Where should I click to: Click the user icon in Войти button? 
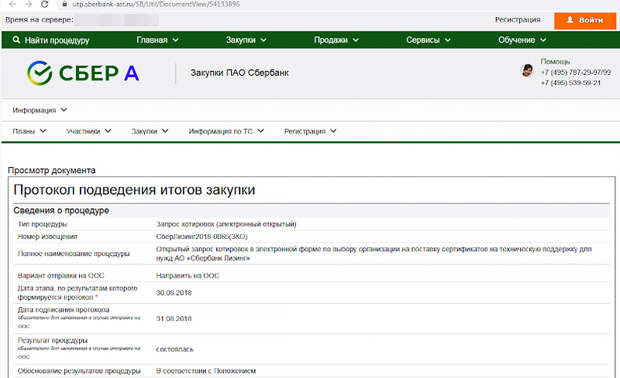[x=570, y=20]
